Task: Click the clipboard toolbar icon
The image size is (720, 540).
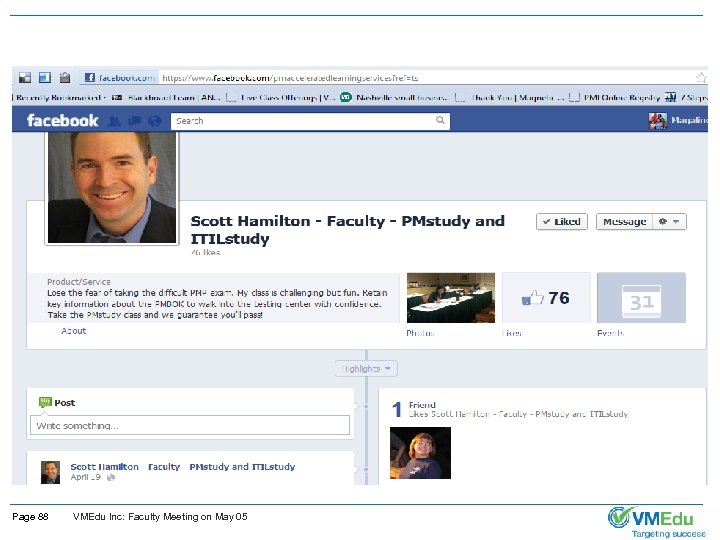Action: coord(65,78)
